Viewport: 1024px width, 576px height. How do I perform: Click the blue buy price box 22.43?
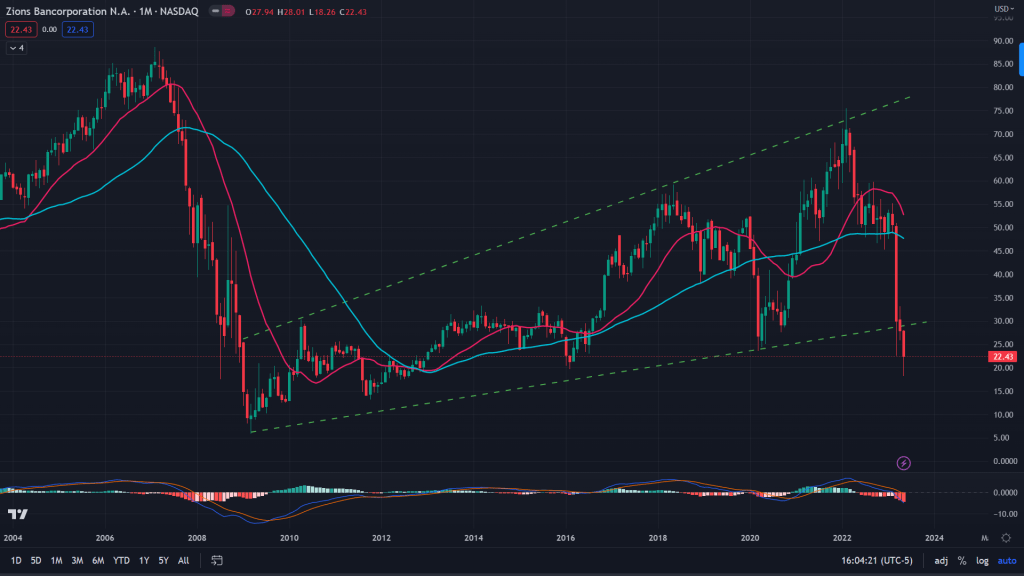click(x=77, y=29)
